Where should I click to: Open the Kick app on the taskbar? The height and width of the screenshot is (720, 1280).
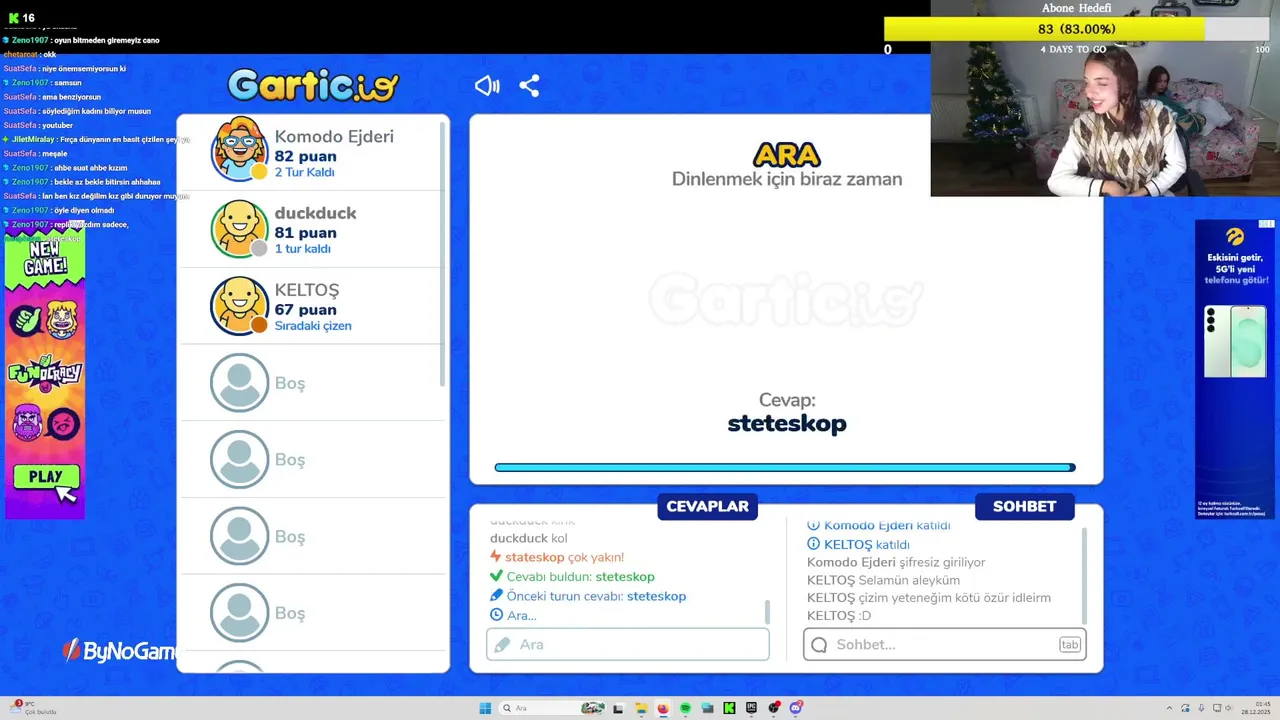coord(729,708)
